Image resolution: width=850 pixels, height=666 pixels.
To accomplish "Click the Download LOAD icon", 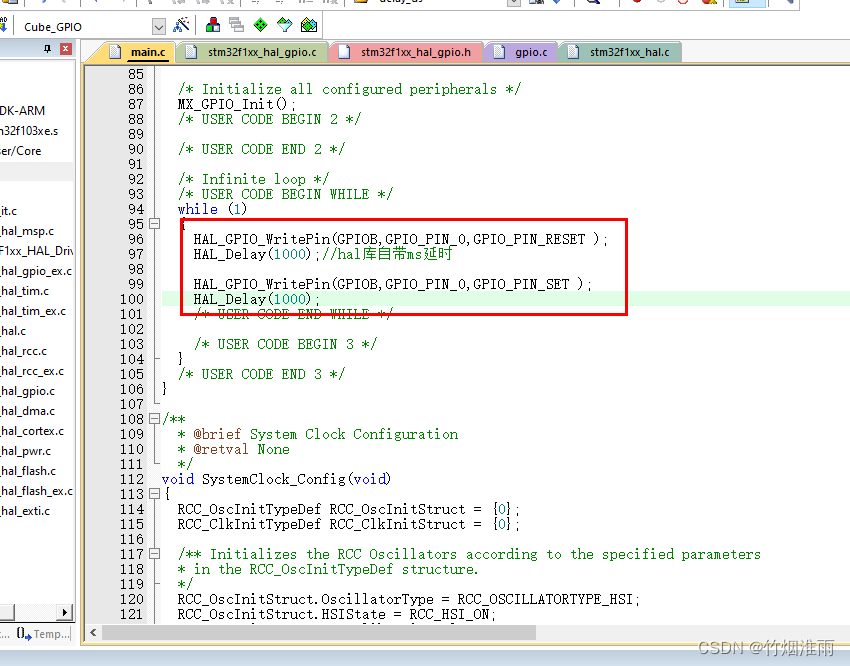I will coord(4,25).
